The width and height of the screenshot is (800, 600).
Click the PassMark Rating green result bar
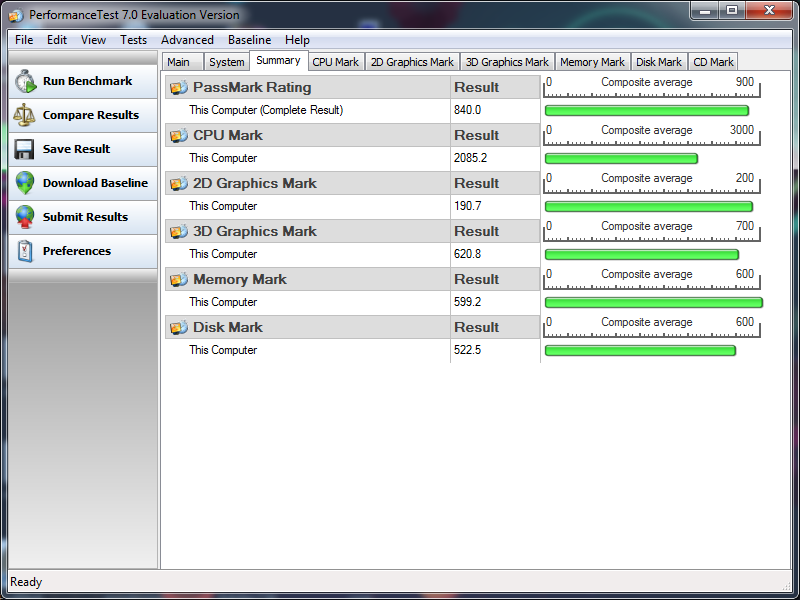pos(646,111)
